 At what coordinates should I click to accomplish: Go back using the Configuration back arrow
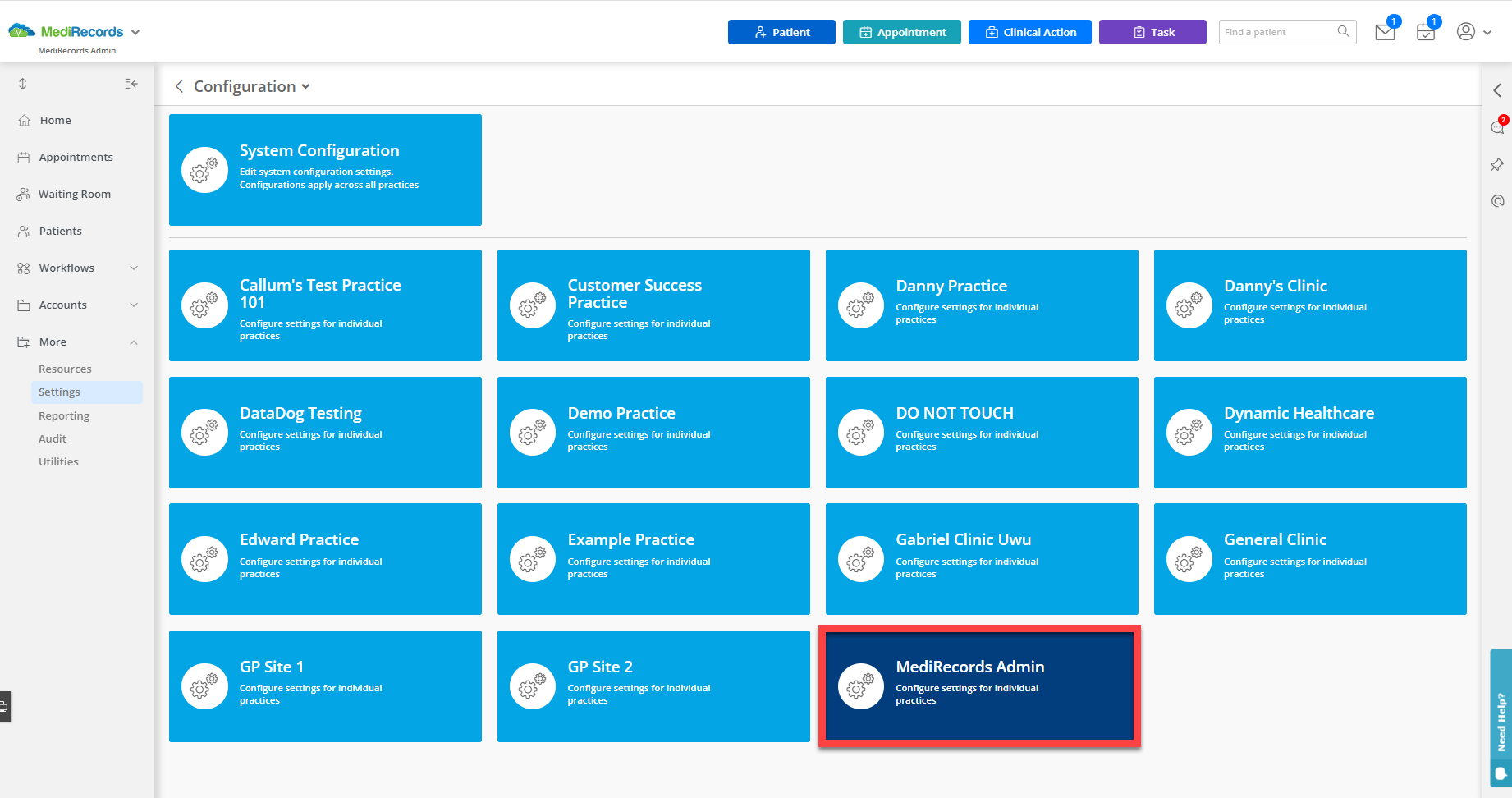coord(179,86)
